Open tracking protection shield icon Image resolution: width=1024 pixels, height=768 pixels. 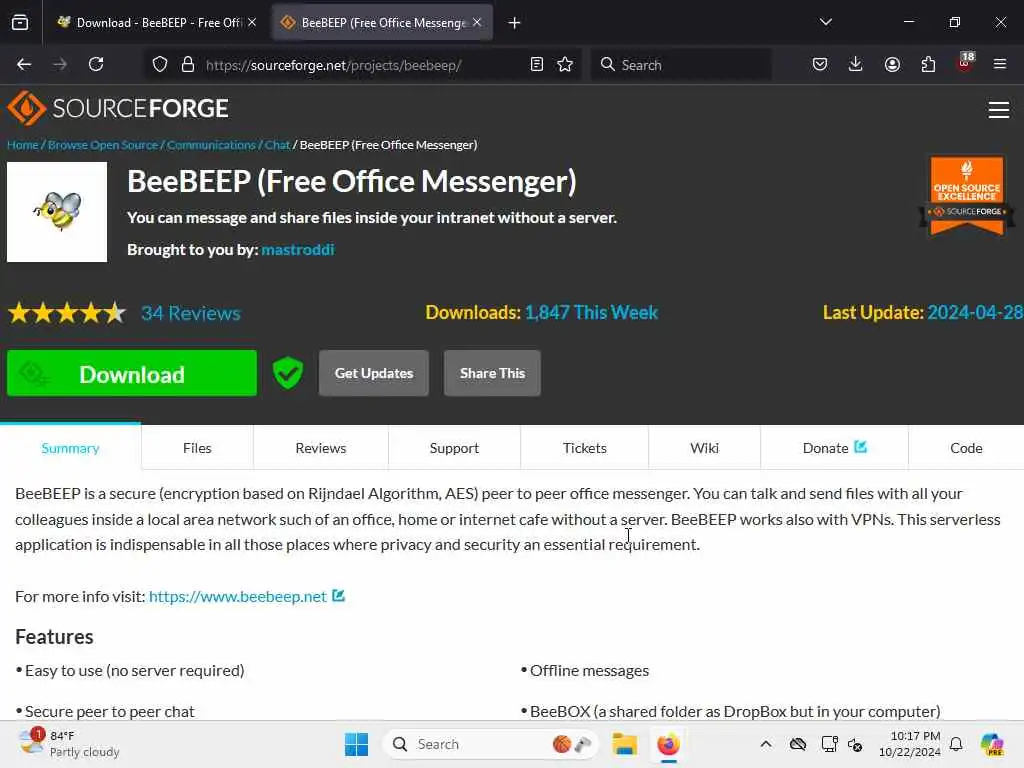coord(159,64)
